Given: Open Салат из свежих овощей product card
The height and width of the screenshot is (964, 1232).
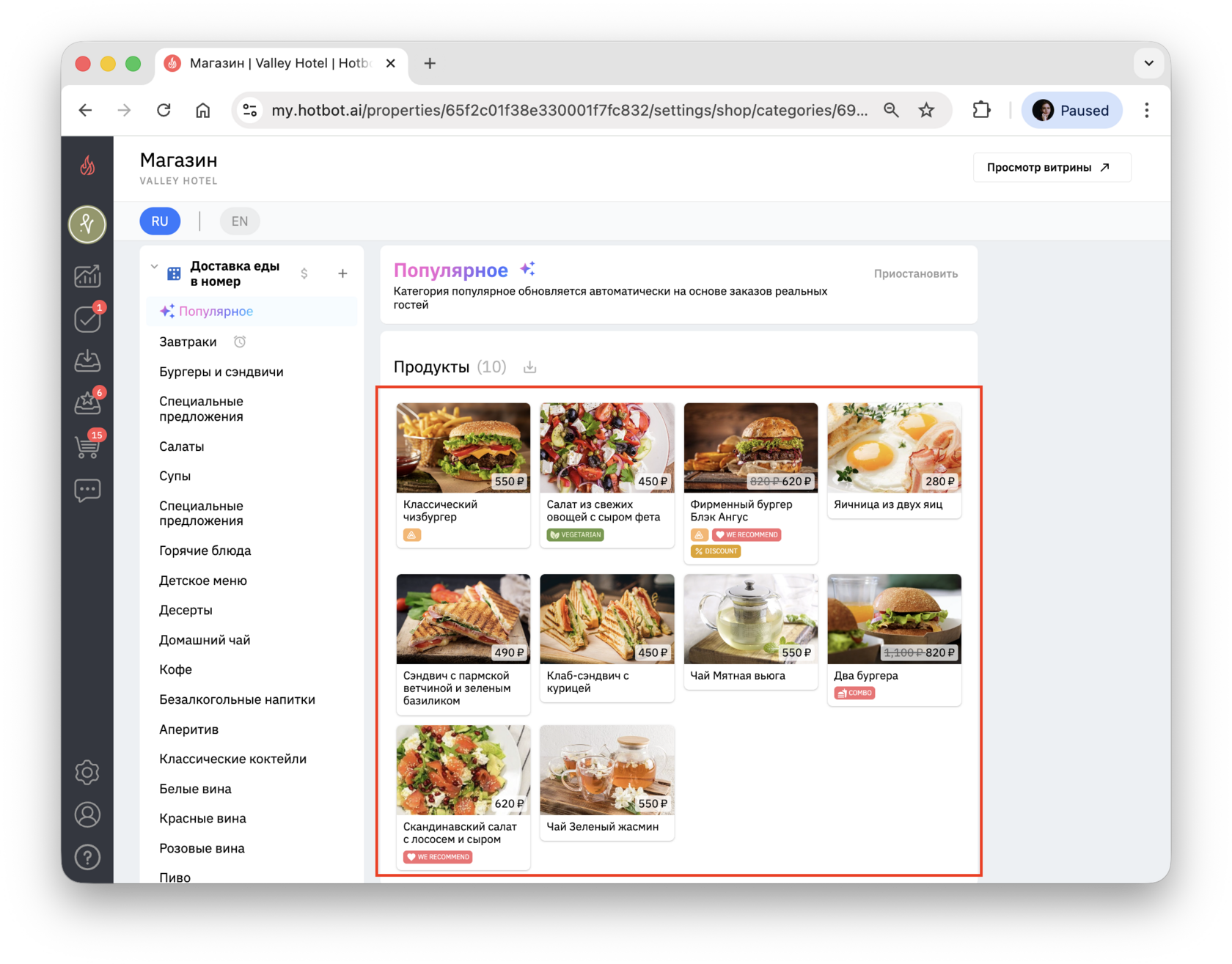Looking at the screenshot, I should pos(607,475).
